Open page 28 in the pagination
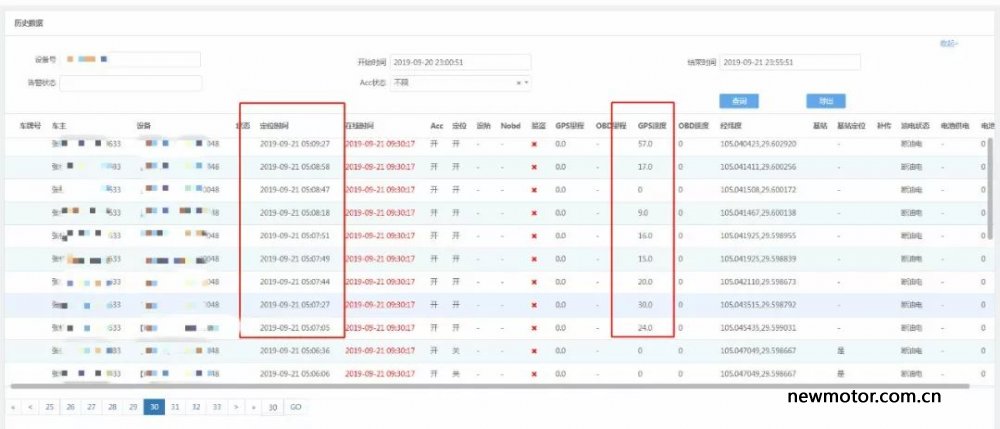This screenshot has width=1000, height=429. point(112,407)
